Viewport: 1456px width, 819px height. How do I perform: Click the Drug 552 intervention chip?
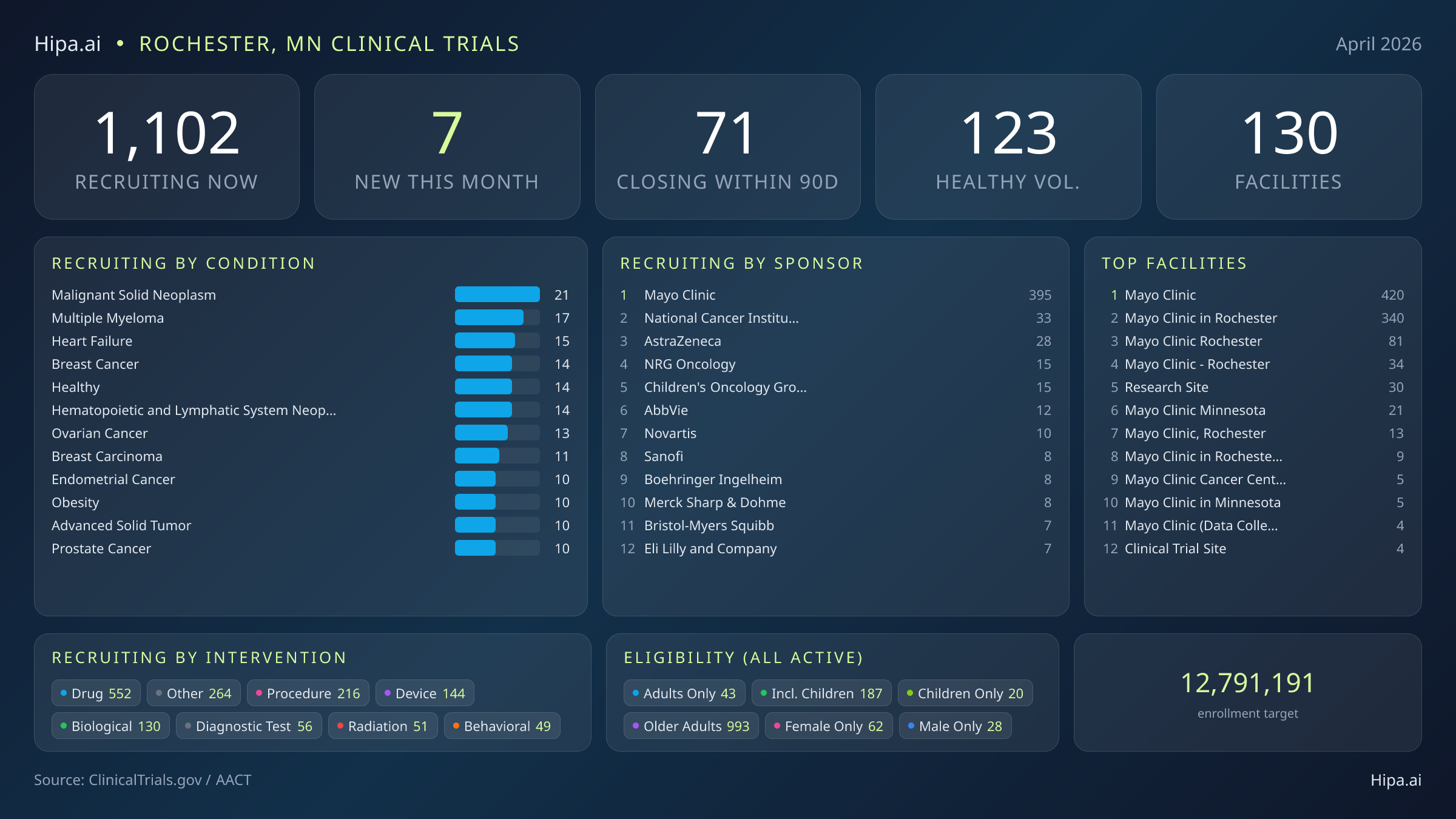[x=96, y=693]
